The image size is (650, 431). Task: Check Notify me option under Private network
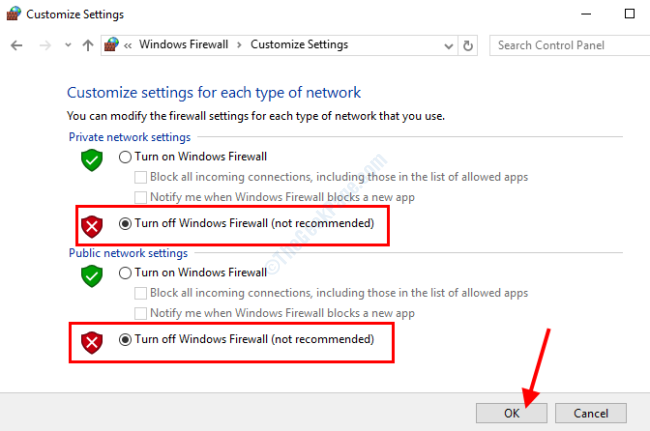tap(141, 197)
